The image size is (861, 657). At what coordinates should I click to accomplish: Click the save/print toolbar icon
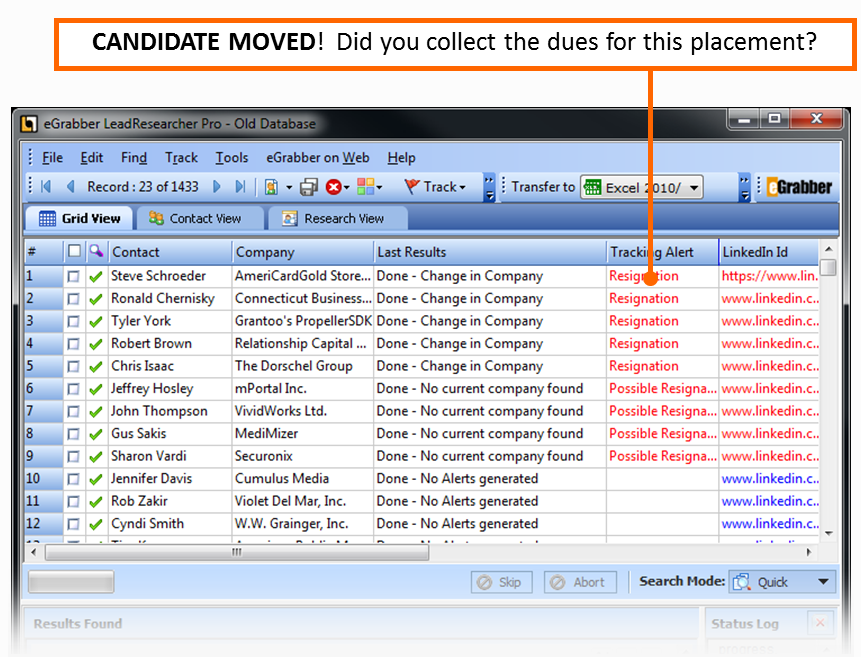coord(309,187)
